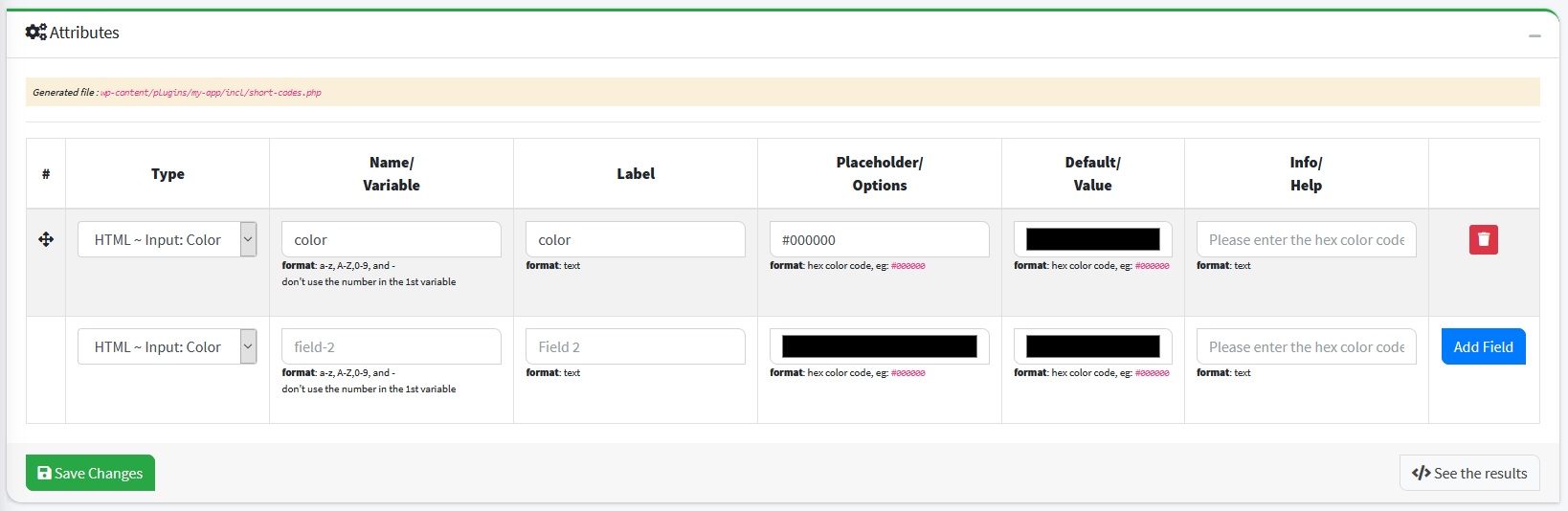Pick the first row Default color swatch
1568x511 pixels.
(1092, 239)
